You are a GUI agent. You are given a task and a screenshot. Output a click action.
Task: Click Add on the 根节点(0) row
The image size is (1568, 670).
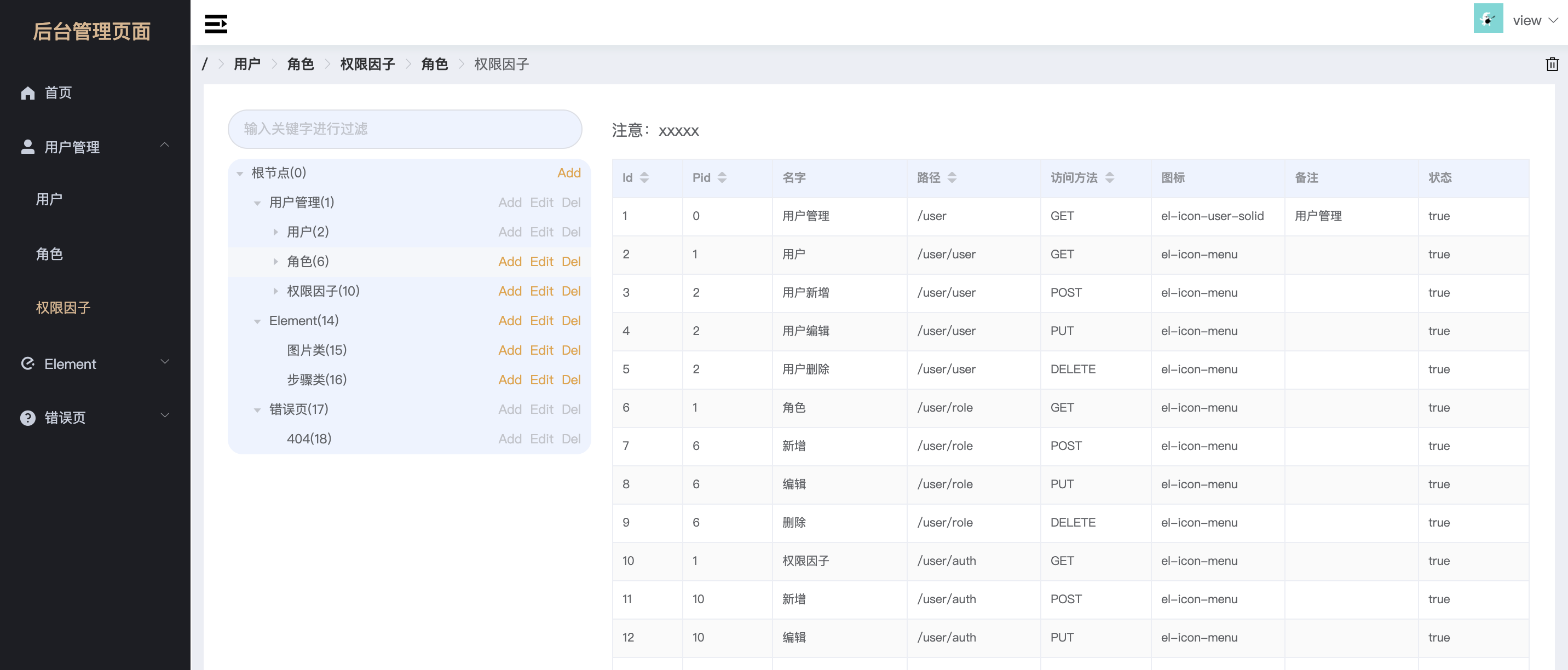568,172
